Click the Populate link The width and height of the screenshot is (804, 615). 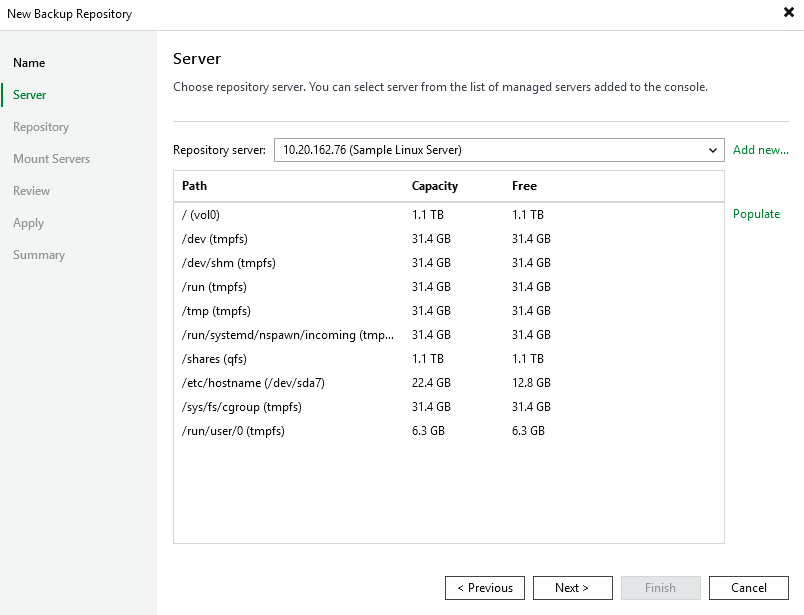[756, 214]
